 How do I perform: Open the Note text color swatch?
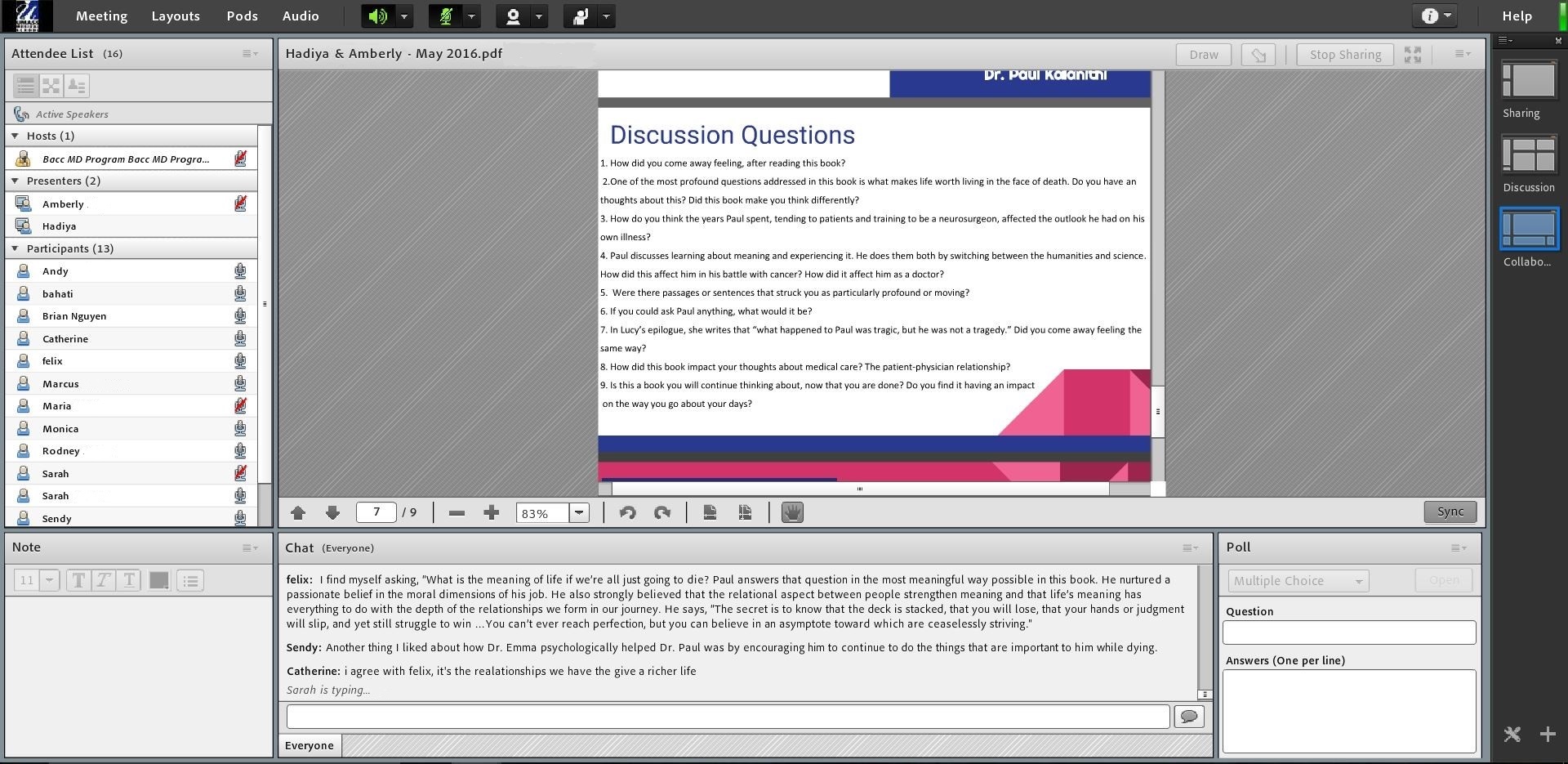[159, 580]
